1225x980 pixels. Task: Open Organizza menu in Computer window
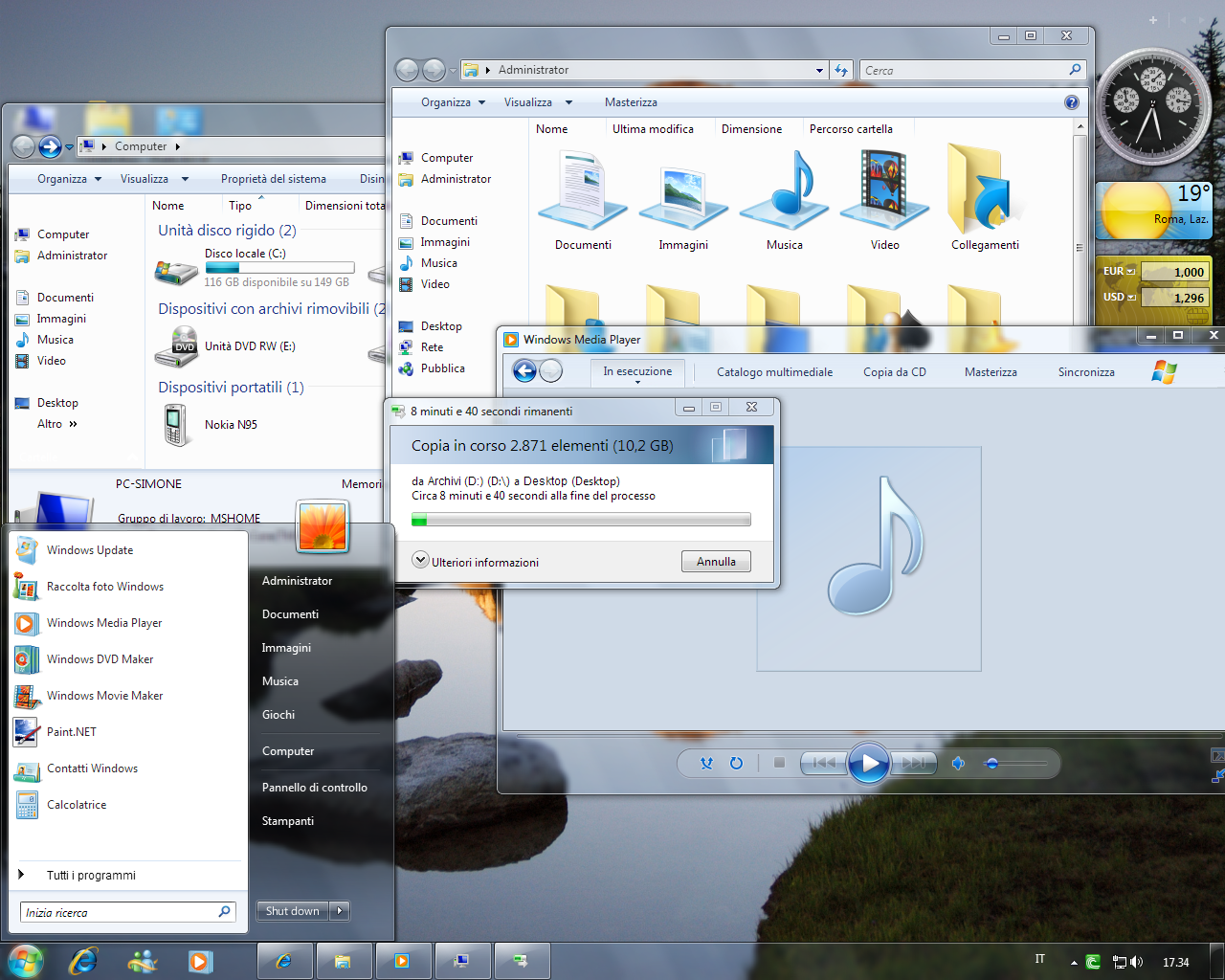(x=69, y=179)
